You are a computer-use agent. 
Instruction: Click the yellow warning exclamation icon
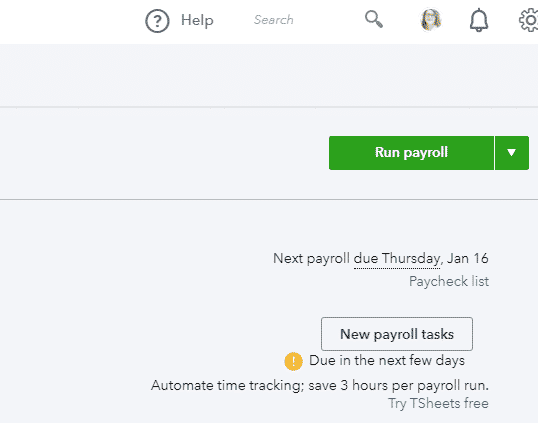pos(293,361)
